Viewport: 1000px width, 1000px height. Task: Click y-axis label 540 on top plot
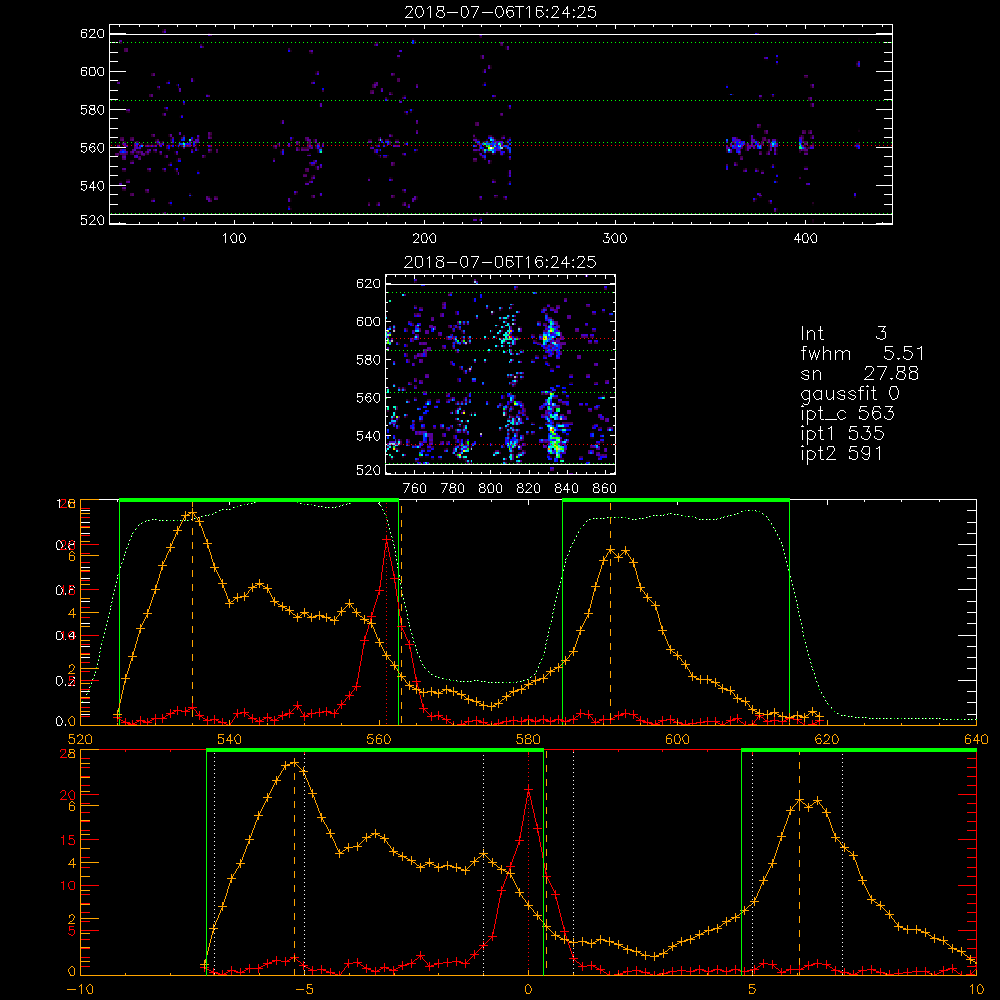92,186
